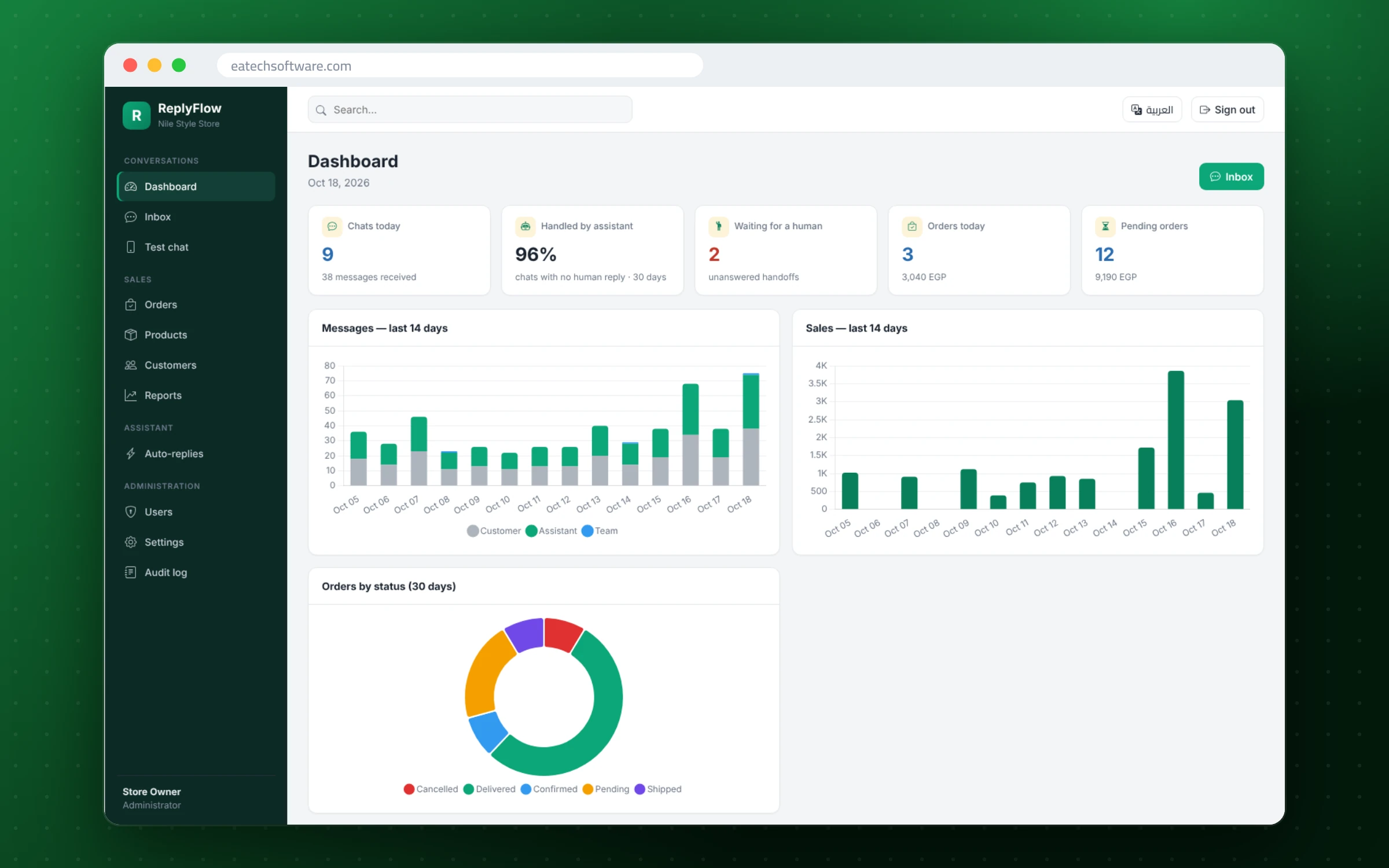Image resolution: width=1389 pixels, height=868 pixels.
Task: Go to Test chat page
Action: click(x=196, y=247)
